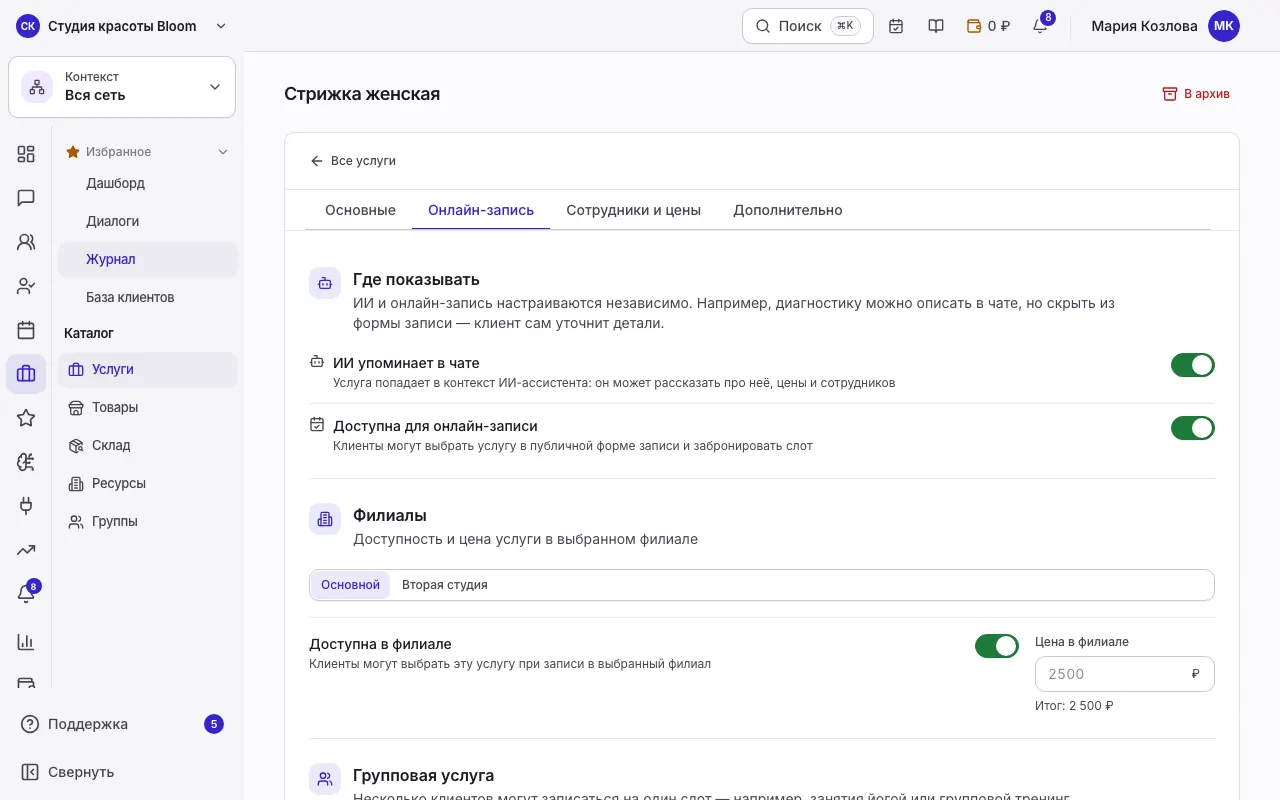Click the bell icon in the left rail
The height and width of the screenshot is (800, 1280).
pyautogui.click(x=26, y=594)
